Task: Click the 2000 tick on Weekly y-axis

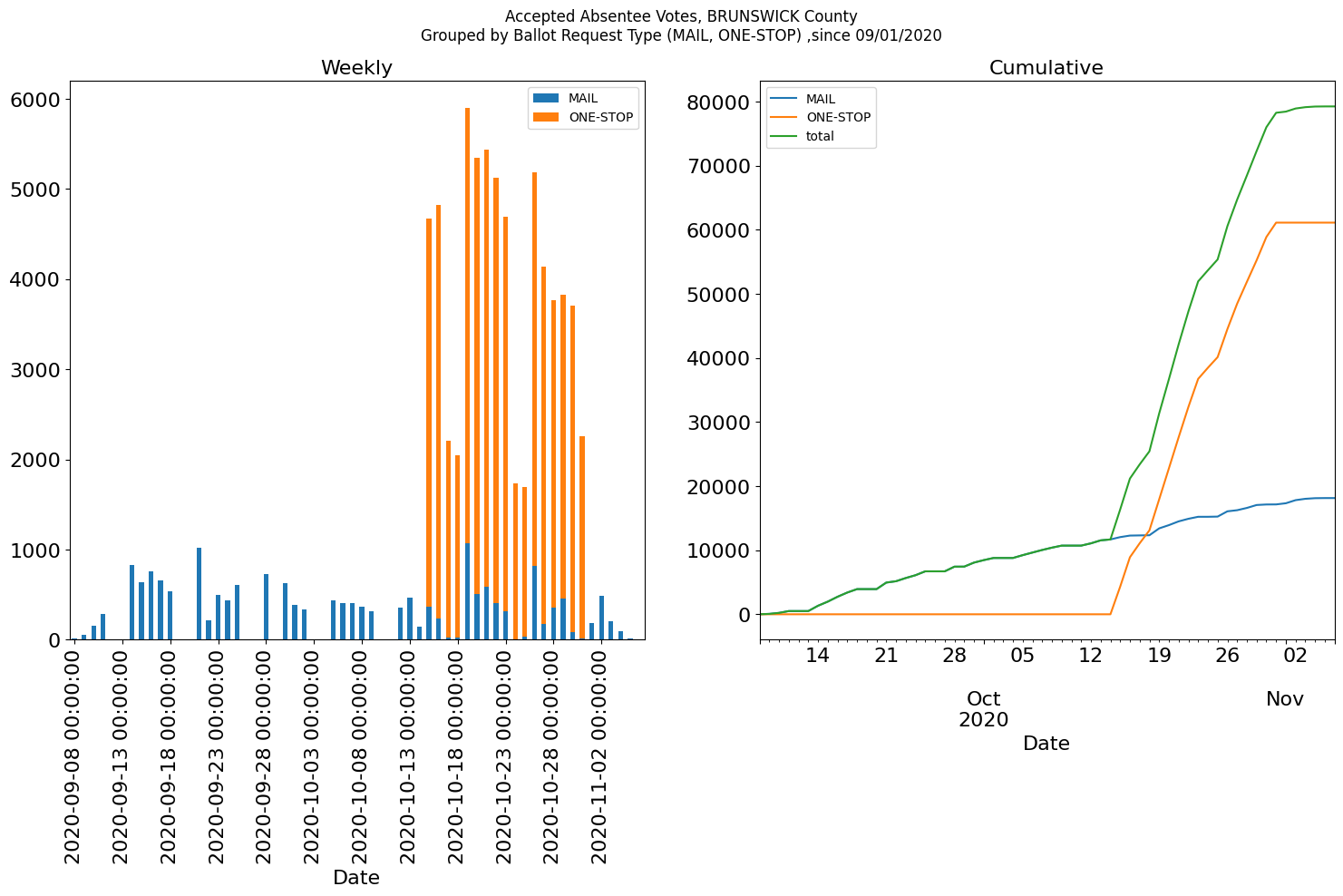Action: click(x=35, y=460)
